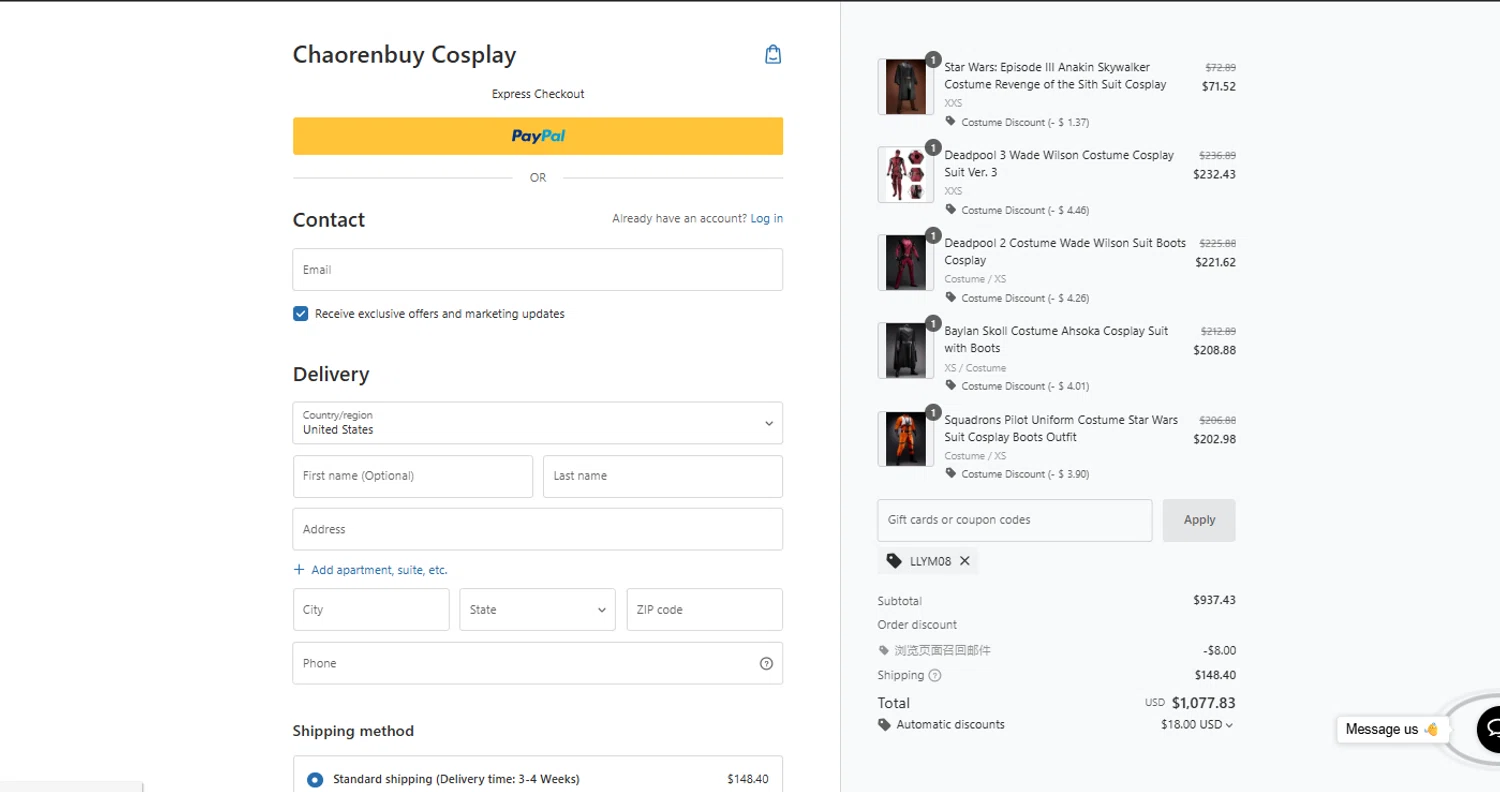Select Standard shipping radio option
The height and width of the screenshot is (792, 1500).
(315, 779)
